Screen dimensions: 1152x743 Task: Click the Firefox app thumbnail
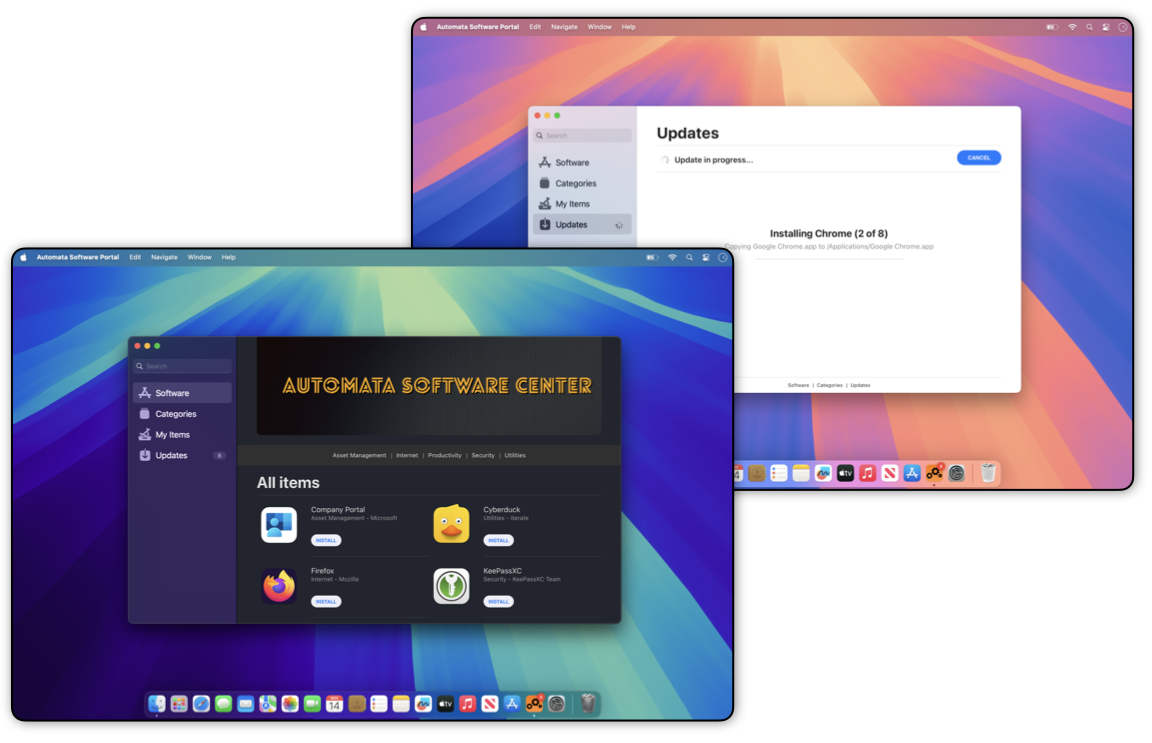click(278, 585)
